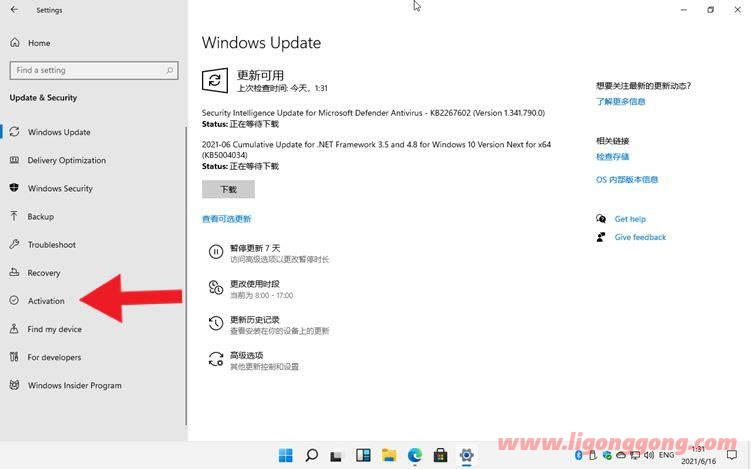Viewport: 751px width, 469px height.
Task: Click the Get help link
Action: pyautogui.click(x=630, y=219)
